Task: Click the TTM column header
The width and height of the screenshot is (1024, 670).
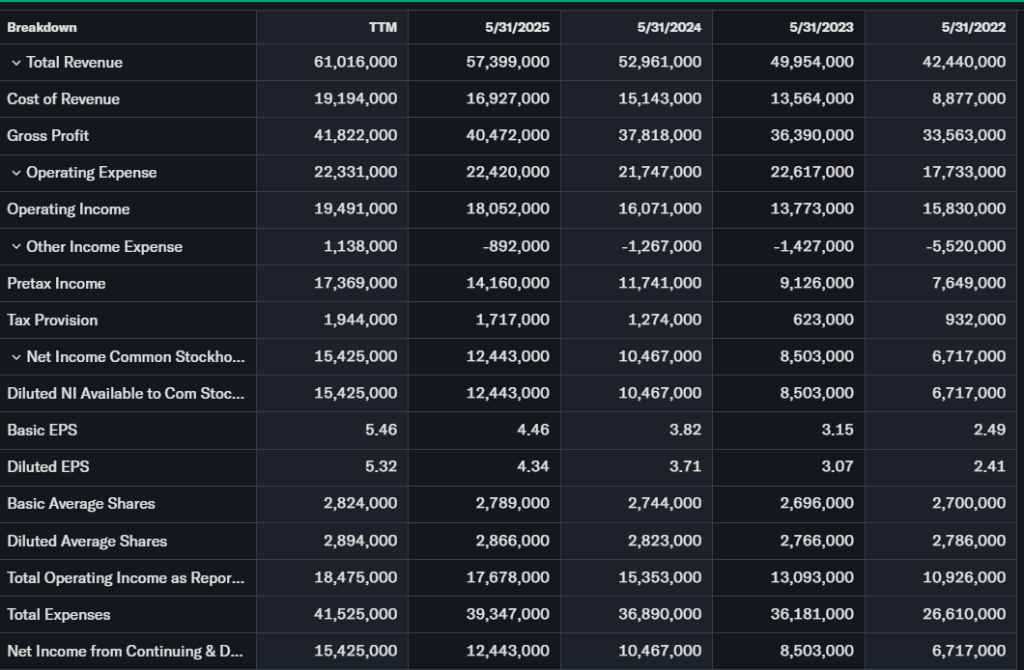Action: [x=382, y=27]
